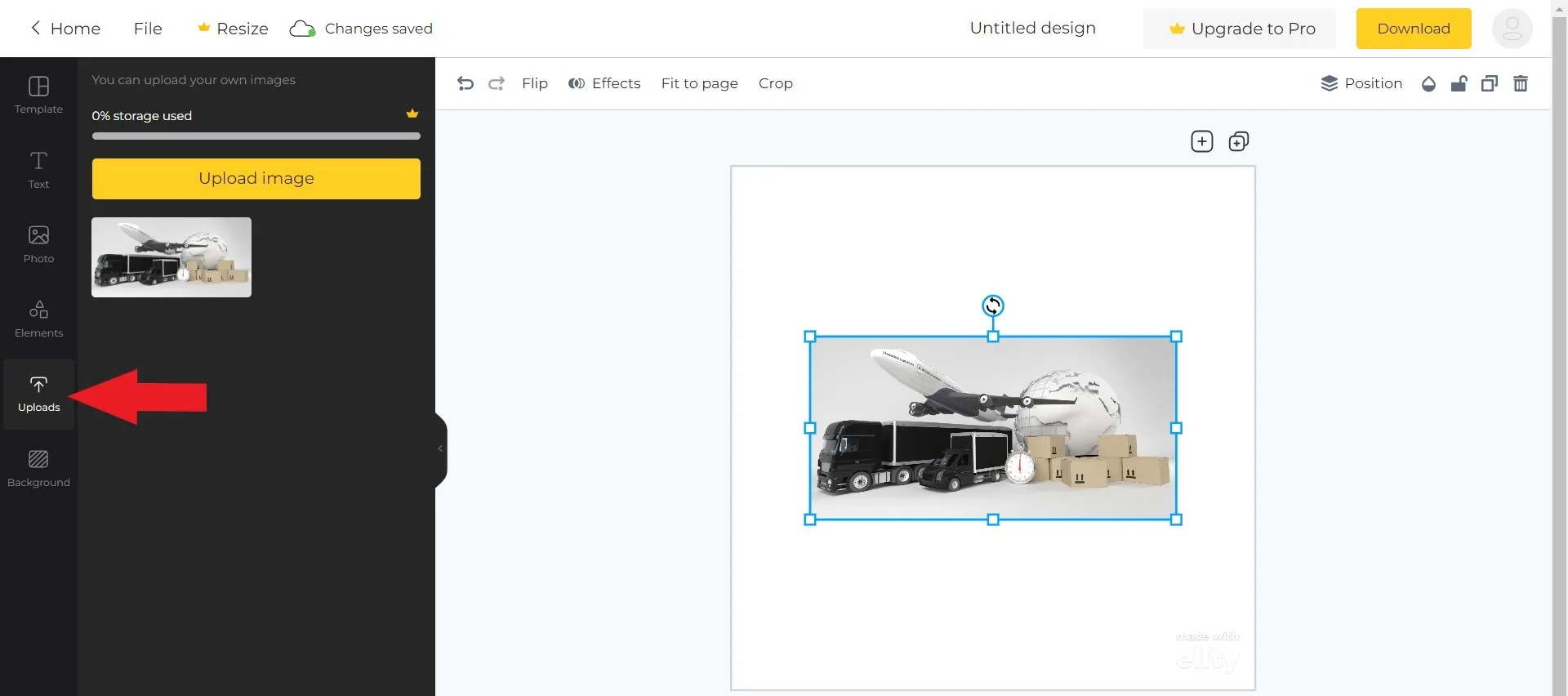Viewport: 1568px width, 696px height.
Task: Click the undo arrow icon
Action: point(465,83)
